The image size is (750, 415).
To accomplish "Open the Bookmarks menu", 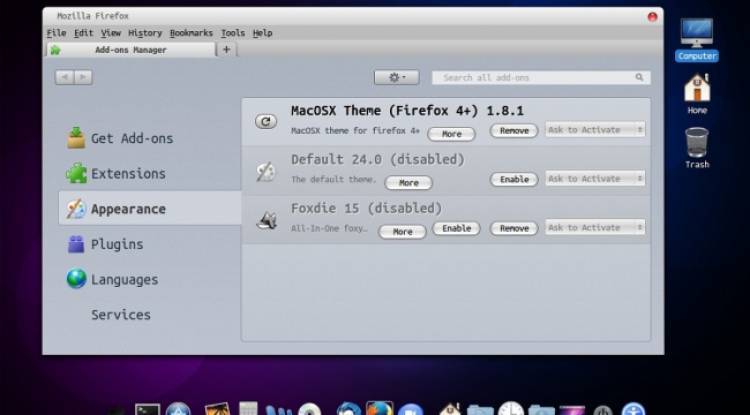I will (x=191, y=33).
